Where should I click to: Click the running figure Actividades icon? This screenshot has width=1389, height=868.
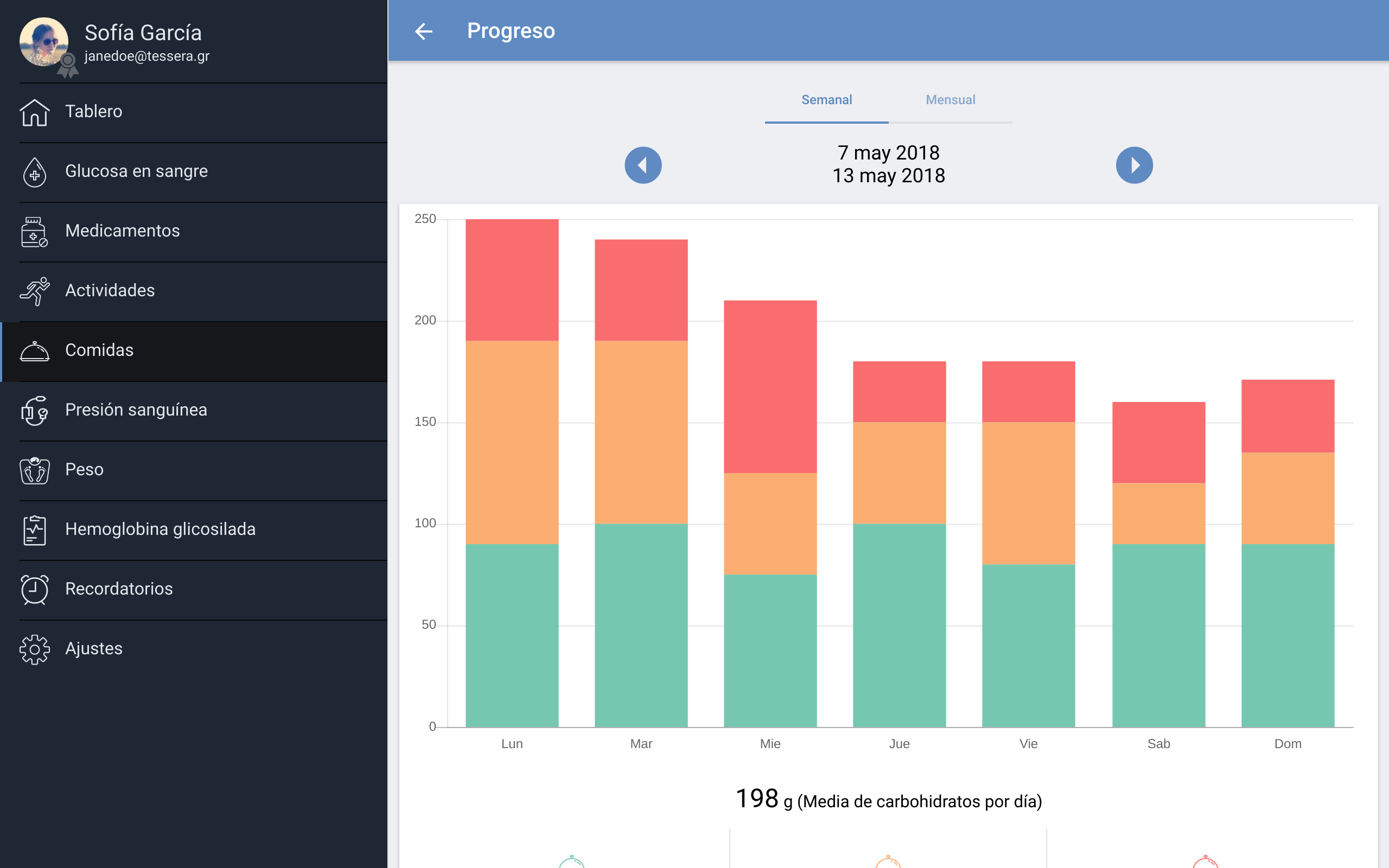pos(34,291)
